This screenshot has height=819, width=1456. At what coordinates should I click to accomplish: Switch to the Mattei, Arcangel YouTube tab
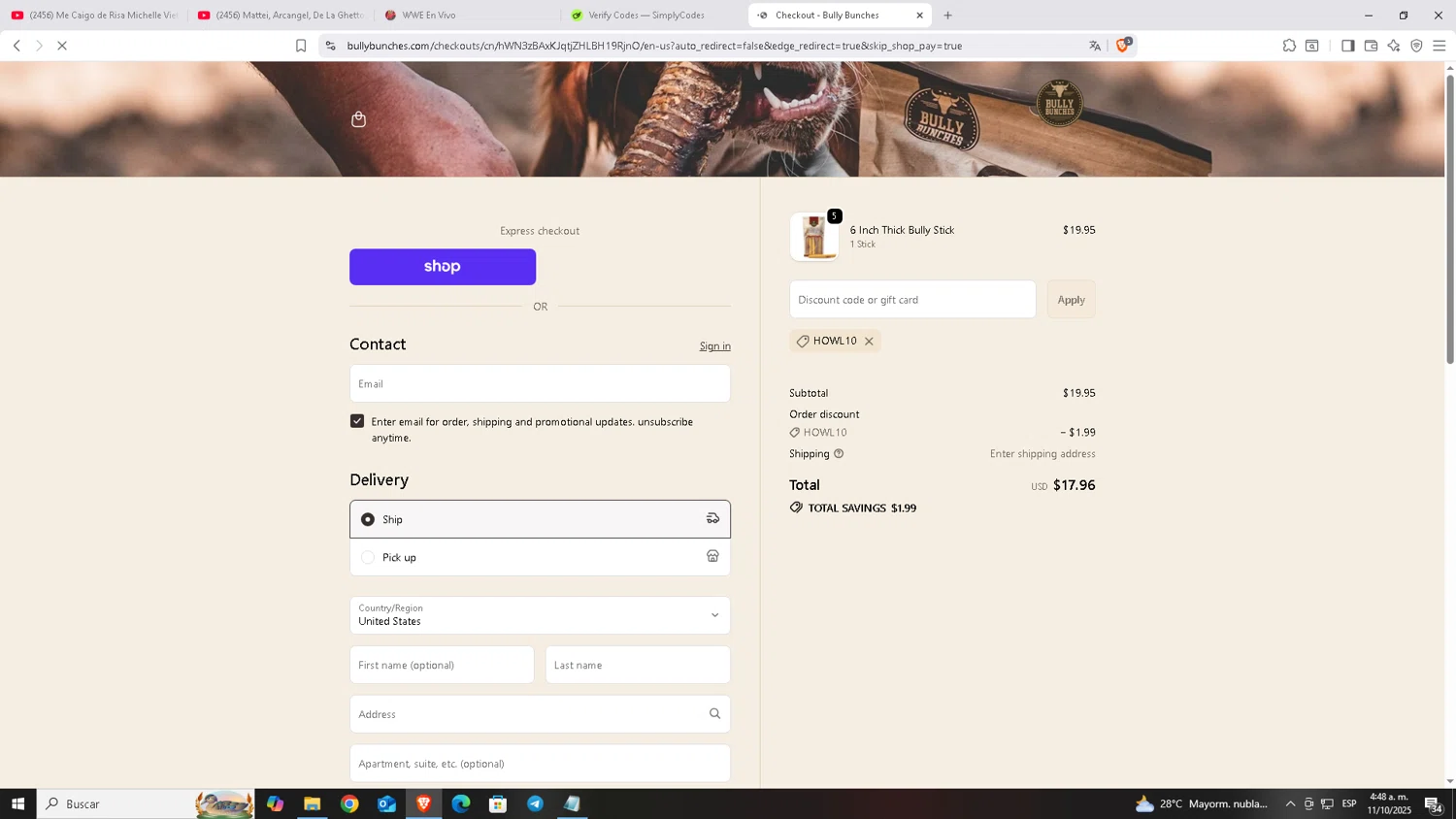(x=281, y=16)
